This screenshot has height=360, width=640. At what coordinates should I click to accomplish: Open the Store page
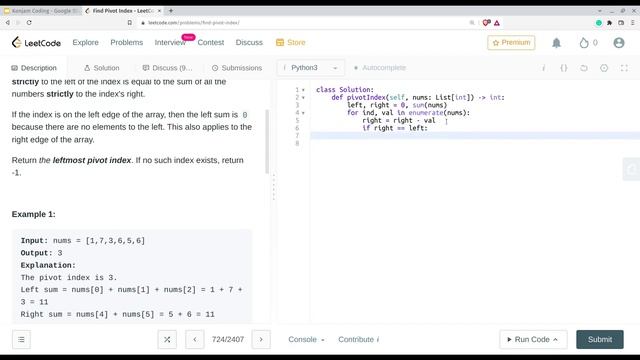tap(291, 42)
